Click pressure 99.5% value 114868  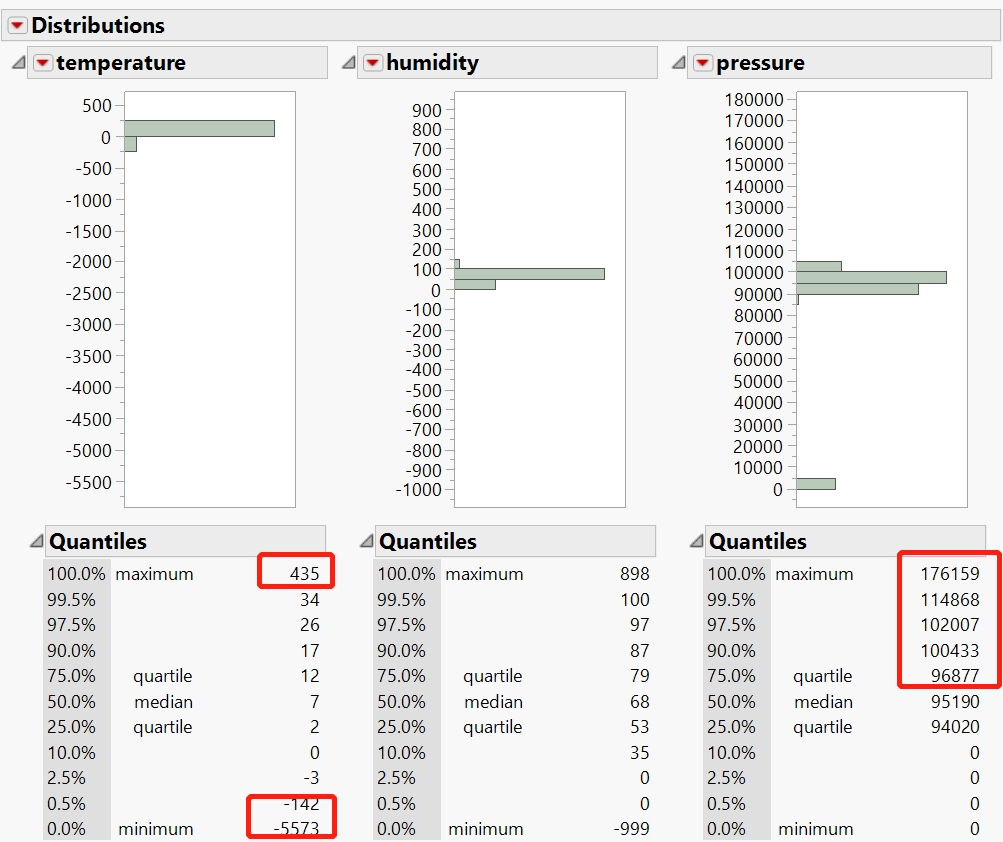tap(950, 600)
